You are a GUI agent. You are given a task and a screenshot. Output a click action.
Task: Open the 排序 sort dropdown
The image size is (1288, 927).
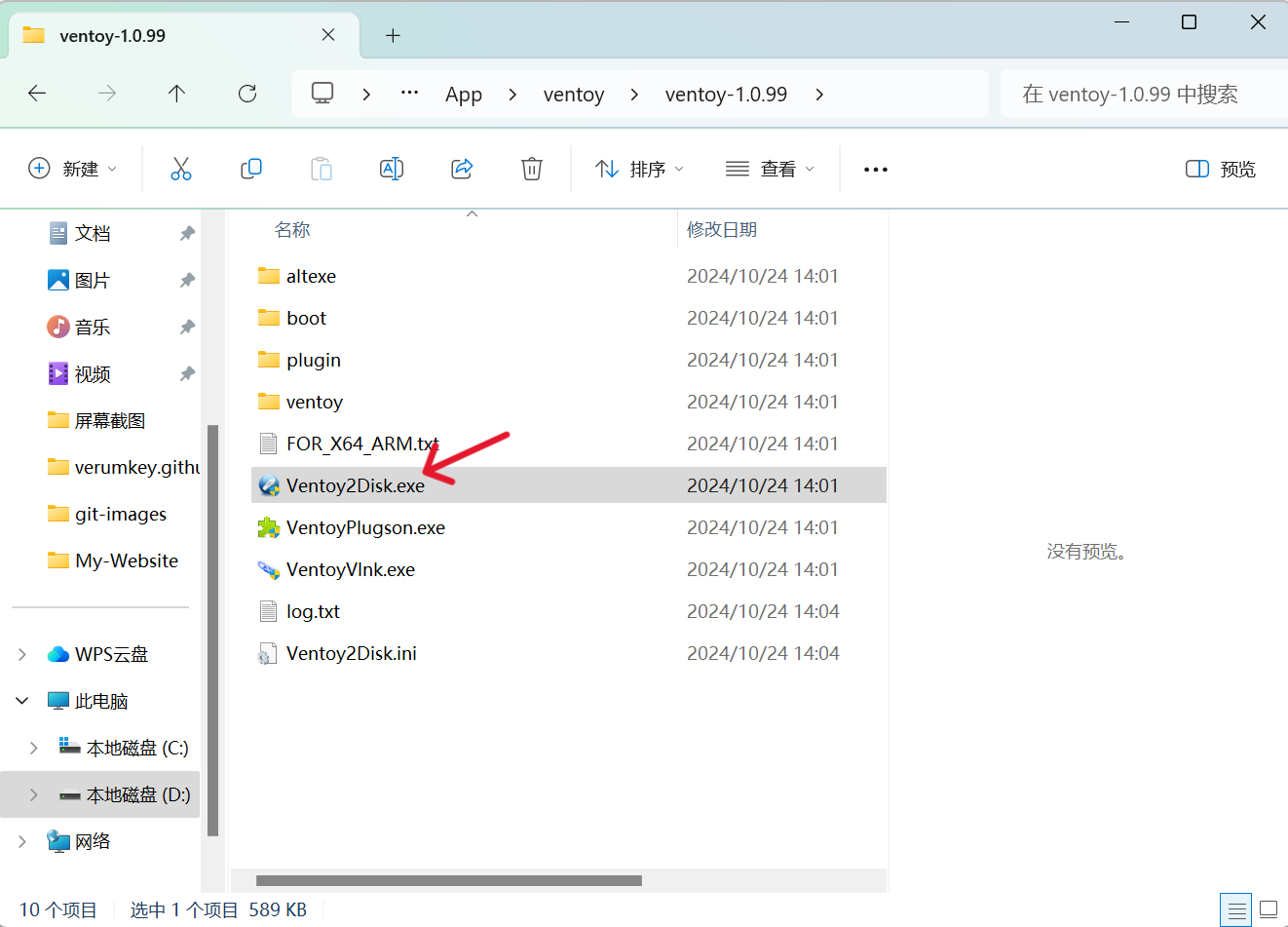pyautogui.click(x=640, y=169)
